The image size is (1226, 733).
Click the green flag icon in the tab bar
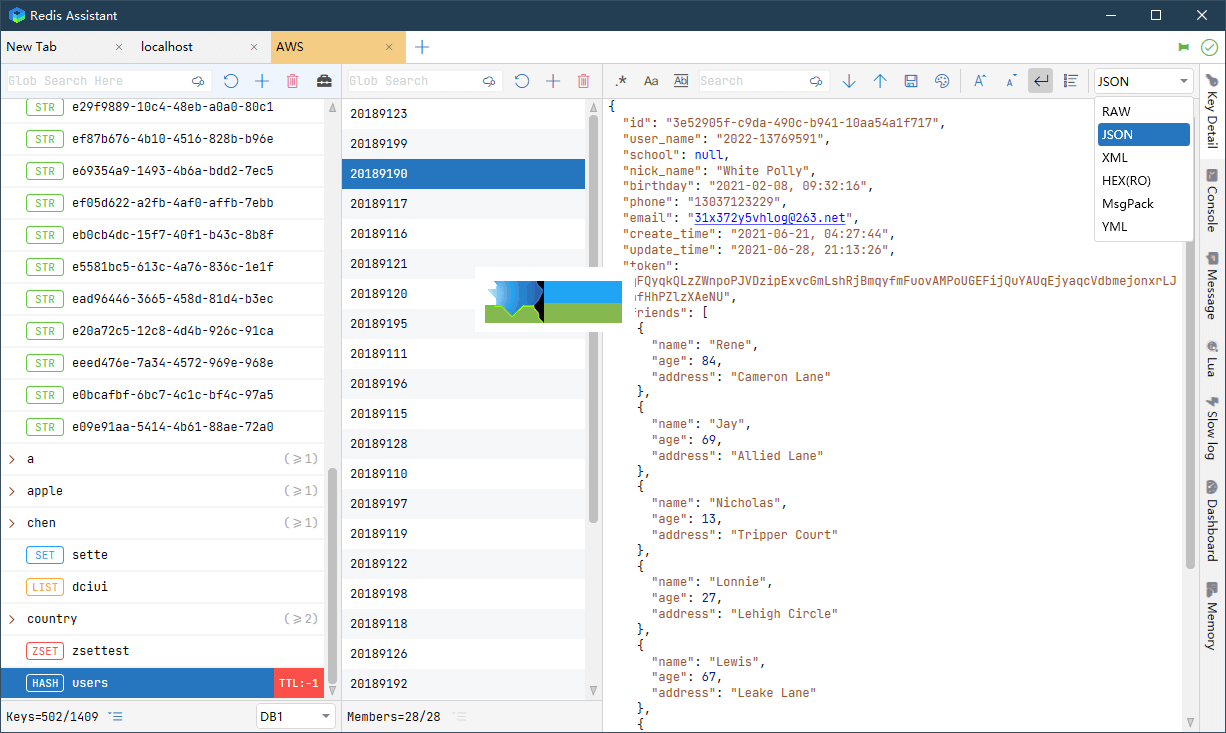tap(1184, 47)
